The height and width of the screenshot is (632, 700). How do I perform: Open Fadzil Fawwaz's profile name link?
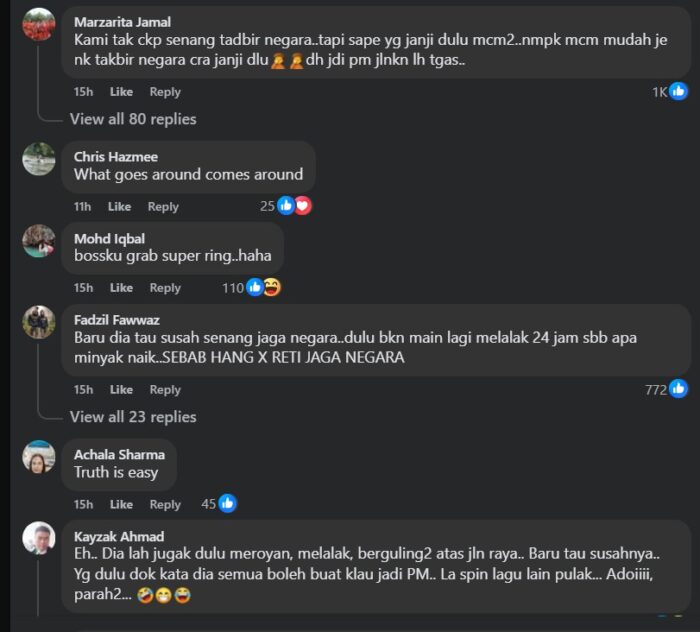(117, 320)
